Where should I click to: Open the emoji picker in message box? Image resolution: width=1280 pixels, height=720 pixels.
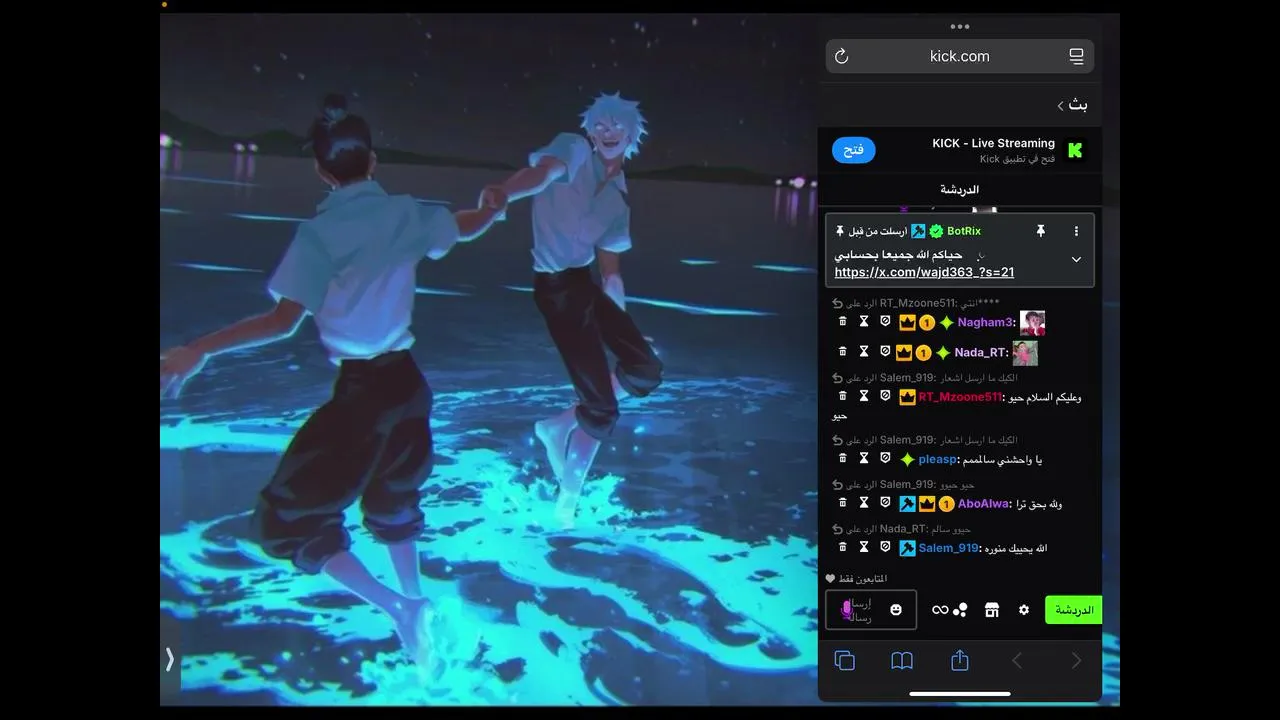(896, 610)
